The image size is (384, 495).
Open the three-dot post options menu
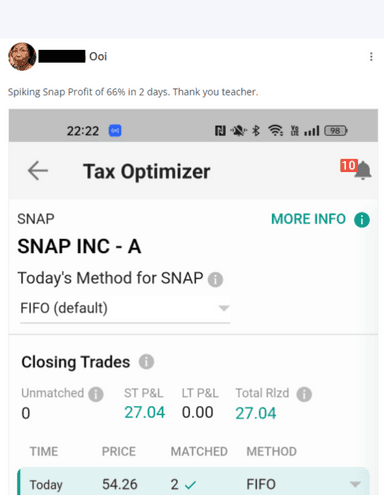coord(371,57)
